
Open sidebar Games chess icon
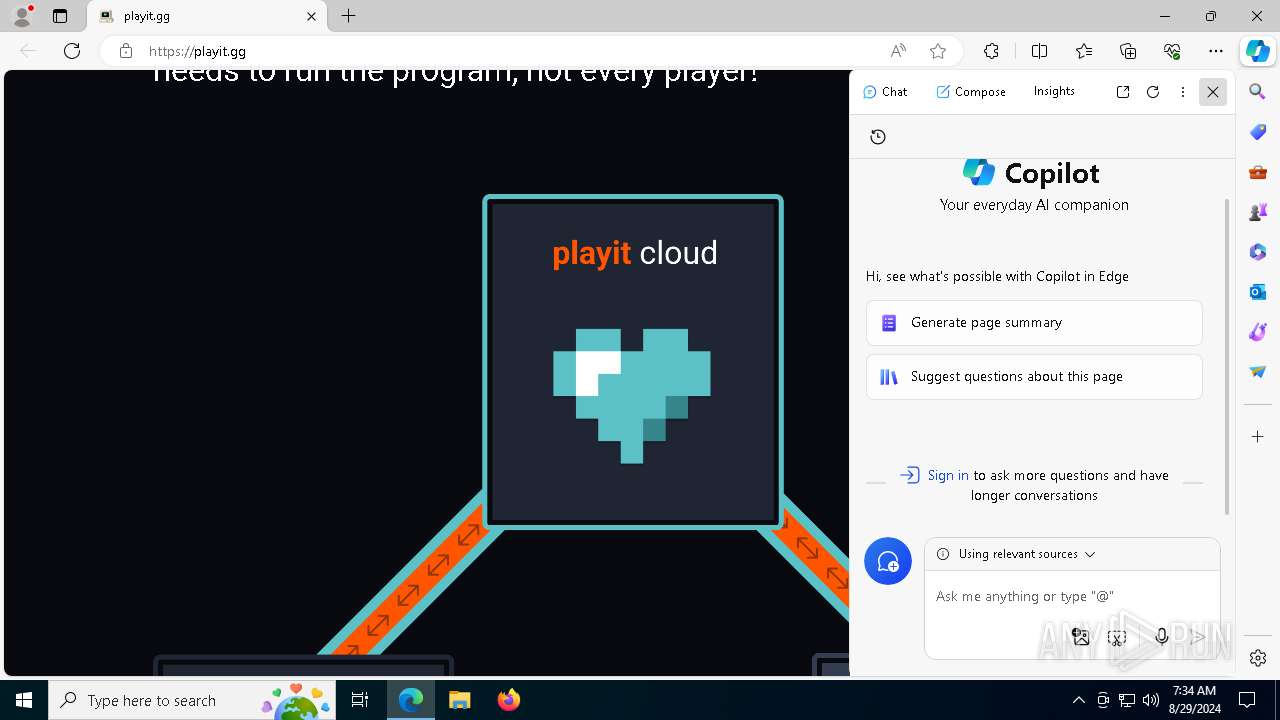(1258, 212)
